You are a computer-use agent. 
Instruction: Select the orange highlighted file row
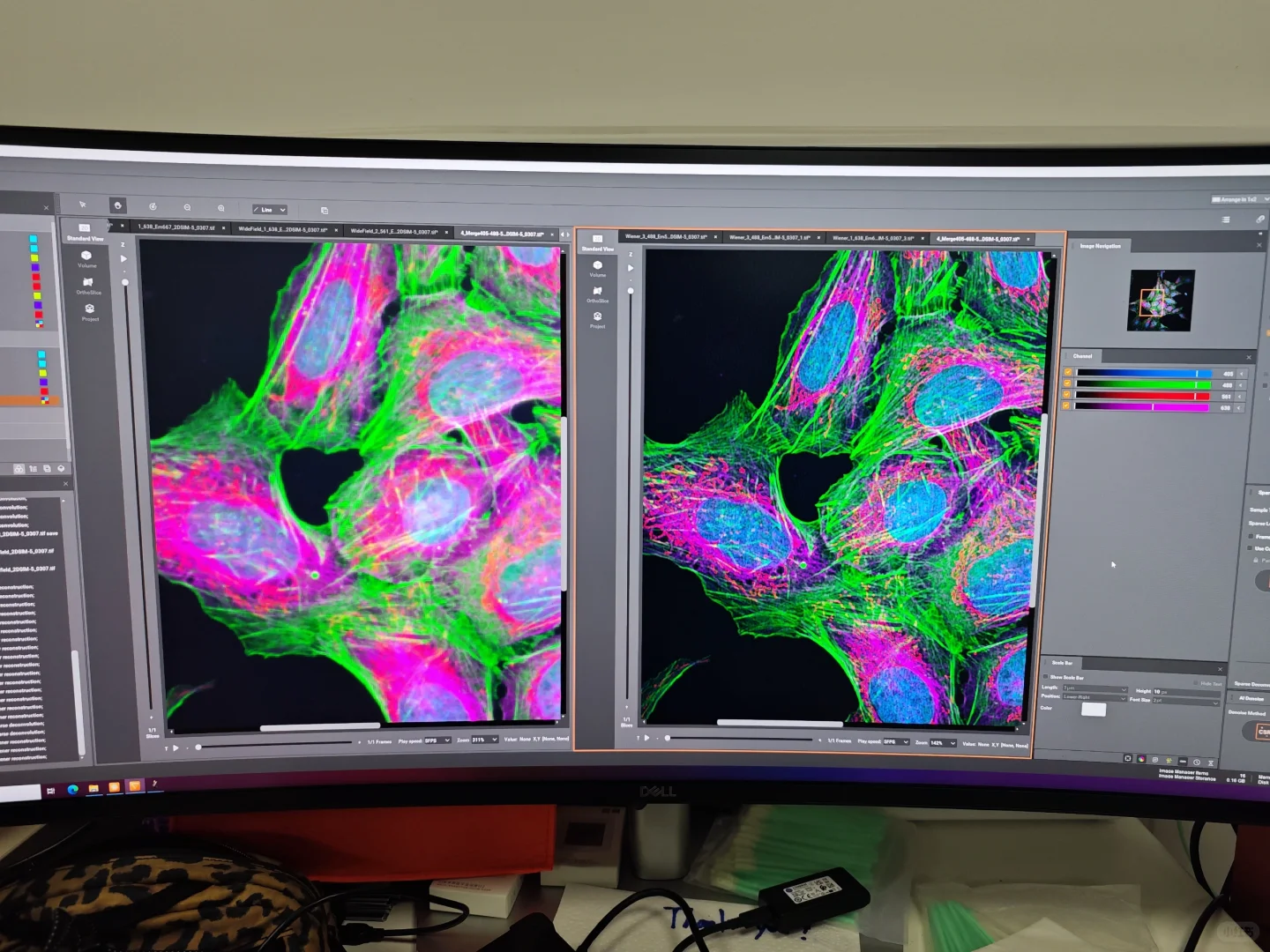point(32,401)
